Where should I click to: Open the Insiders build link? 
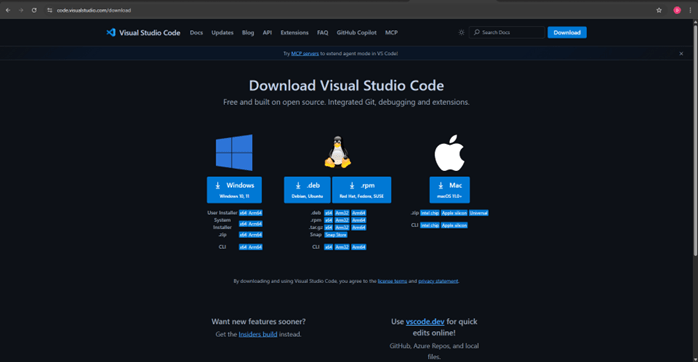(x=258, y=334)
